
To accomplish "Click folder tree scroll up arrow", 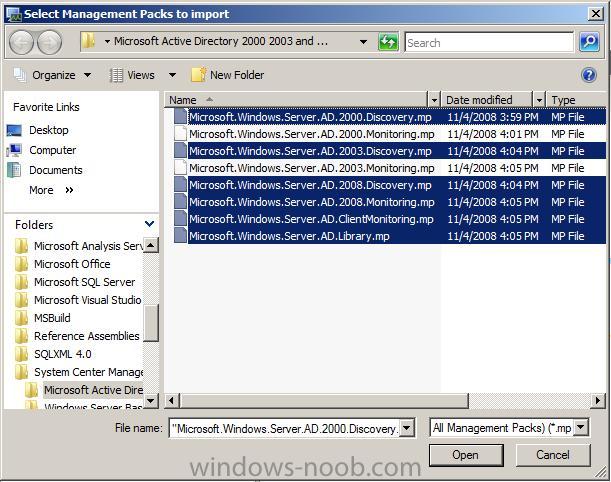I will coord(150,245).
